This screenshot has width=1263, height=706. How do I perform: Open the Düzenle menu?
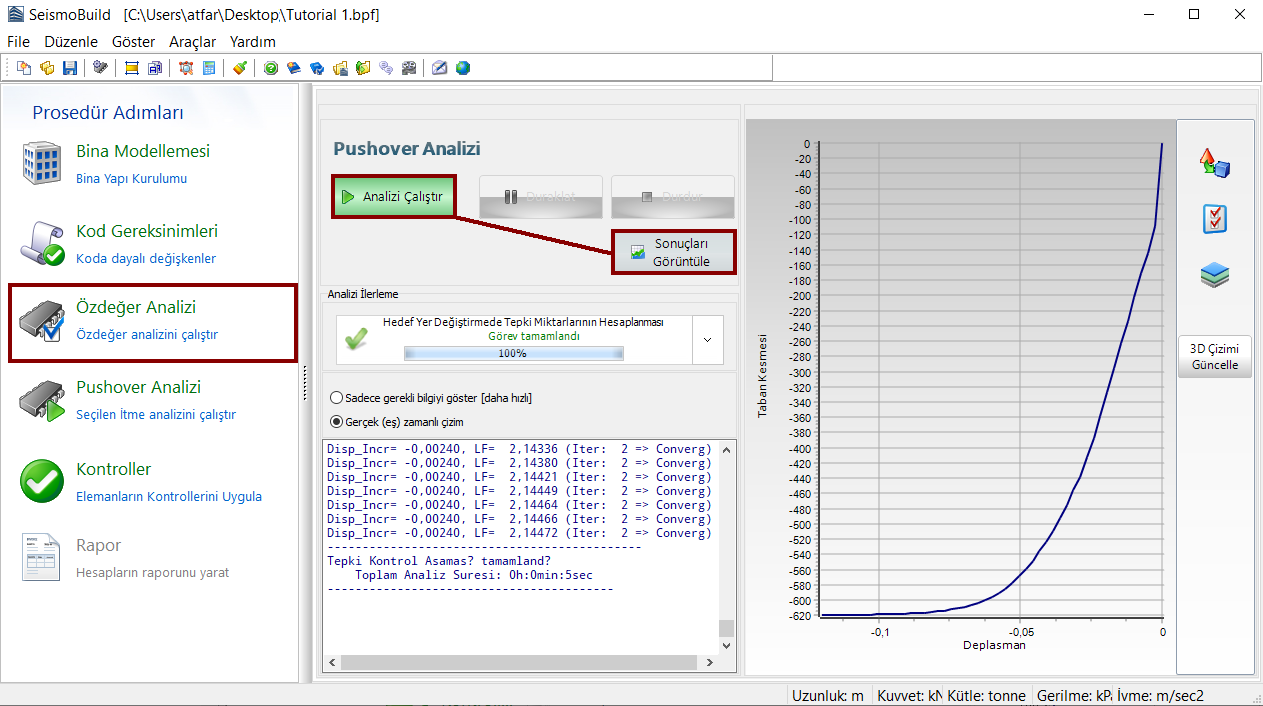[x=71, y=42]
